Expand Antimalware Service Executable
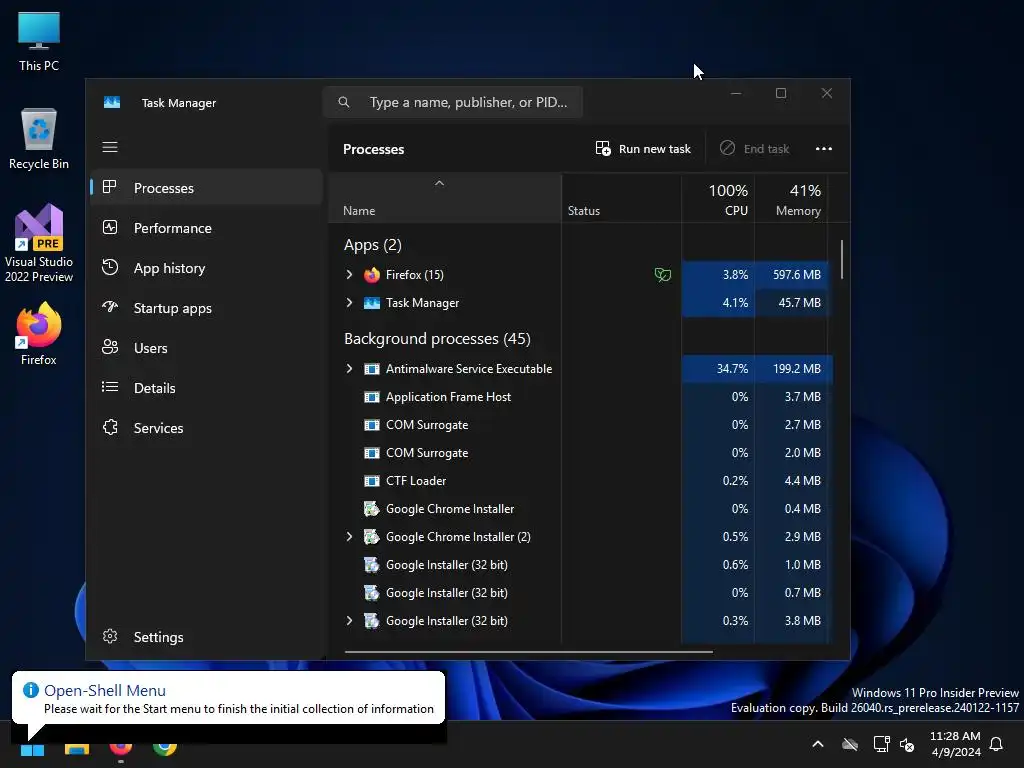The height and width of the screenshot is (768, 1024). click(x=349, y=369)
